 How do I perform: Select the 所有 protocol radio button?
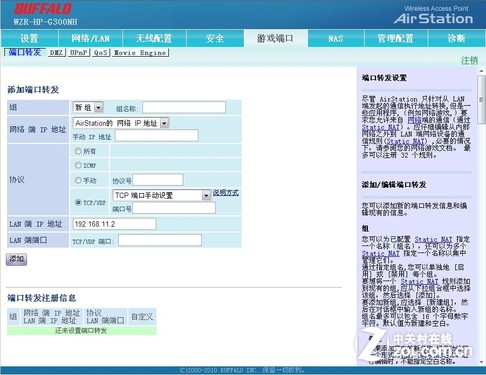tap(78, 151)
